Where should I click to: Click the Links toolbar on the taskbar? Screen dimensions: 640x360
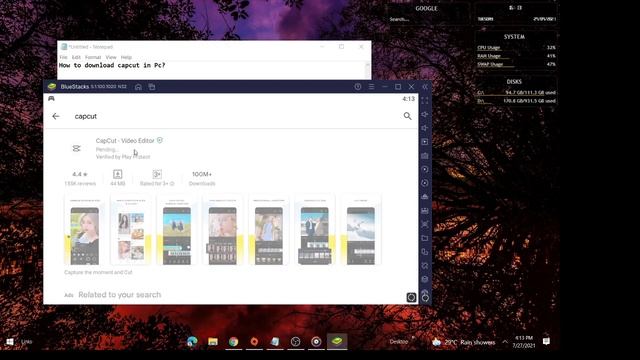(x=27, y=342)
